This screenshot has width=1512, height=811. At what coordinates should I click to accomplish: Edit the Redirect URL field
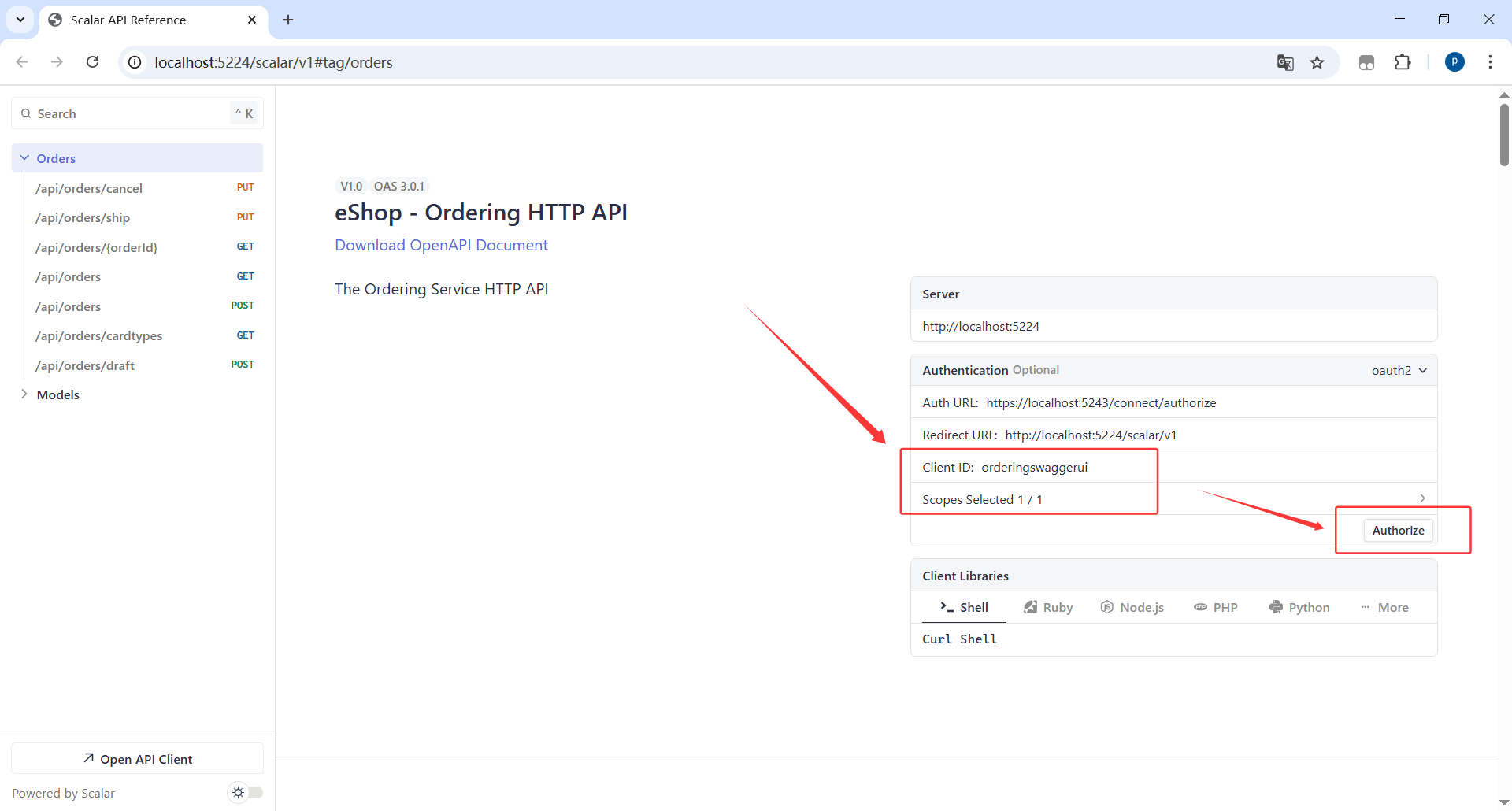coord(1173,435)
